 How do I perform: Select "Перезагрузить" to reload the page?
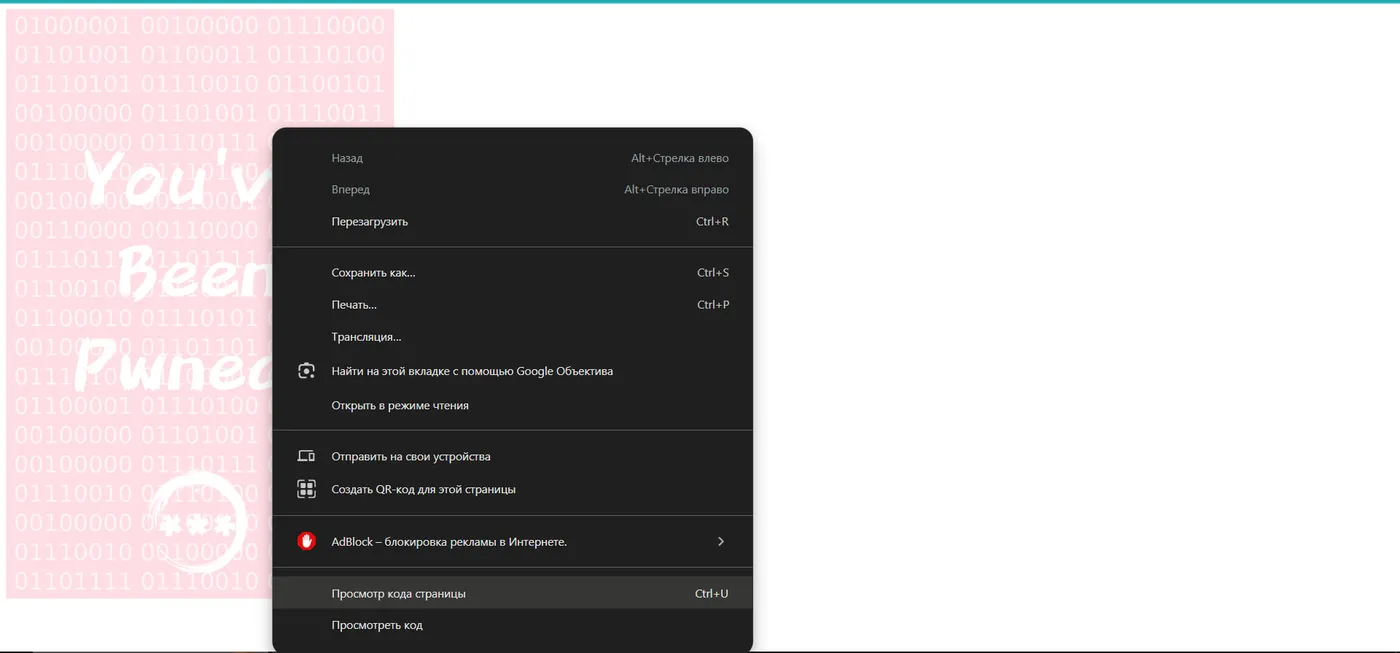point(512,221)
